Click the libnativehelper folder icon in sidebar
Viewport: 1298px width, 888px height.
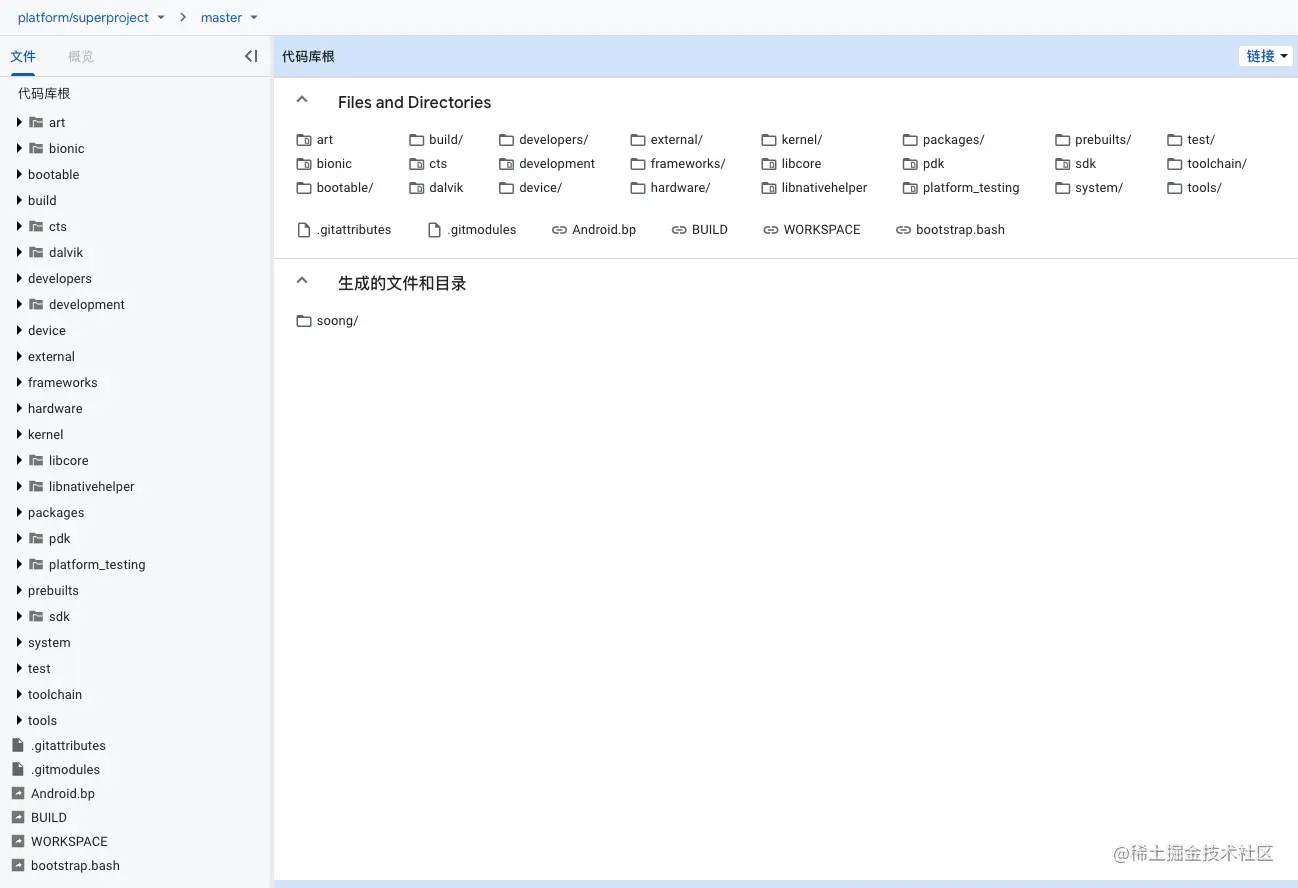(x=36, y=486)
